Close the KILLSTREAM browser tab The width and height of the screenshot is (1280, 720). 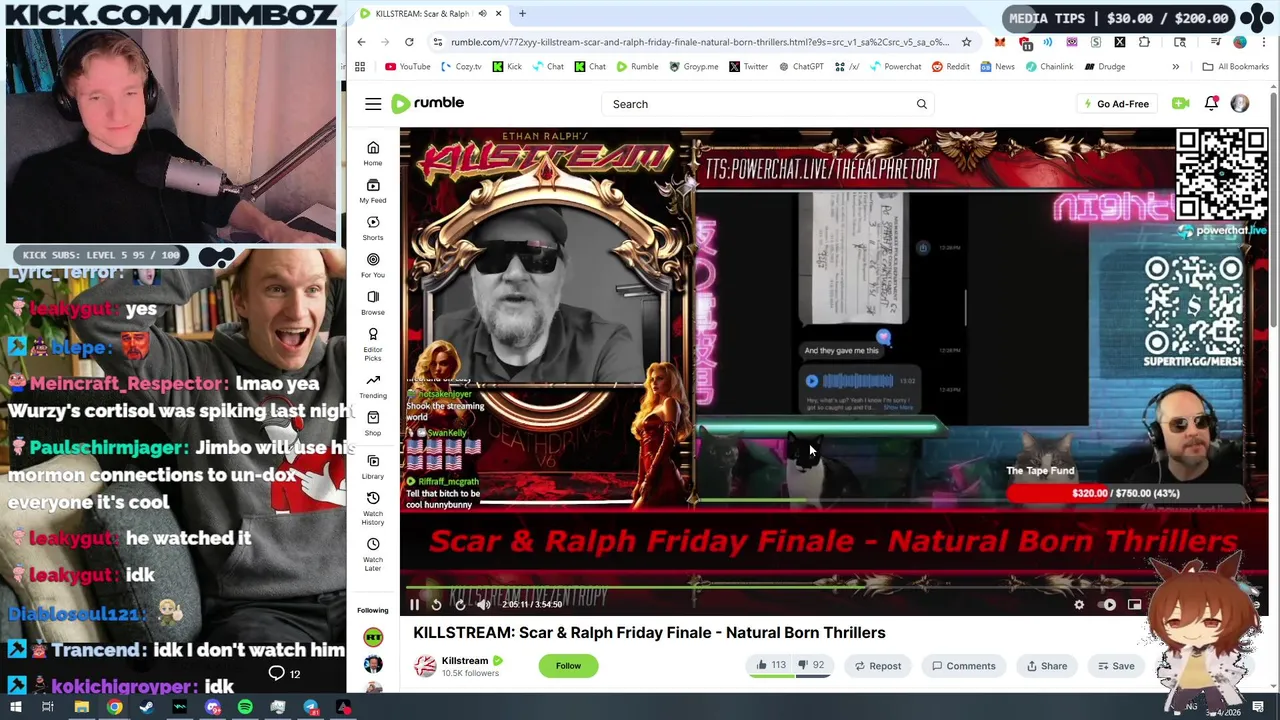click(x=498, y=14)
